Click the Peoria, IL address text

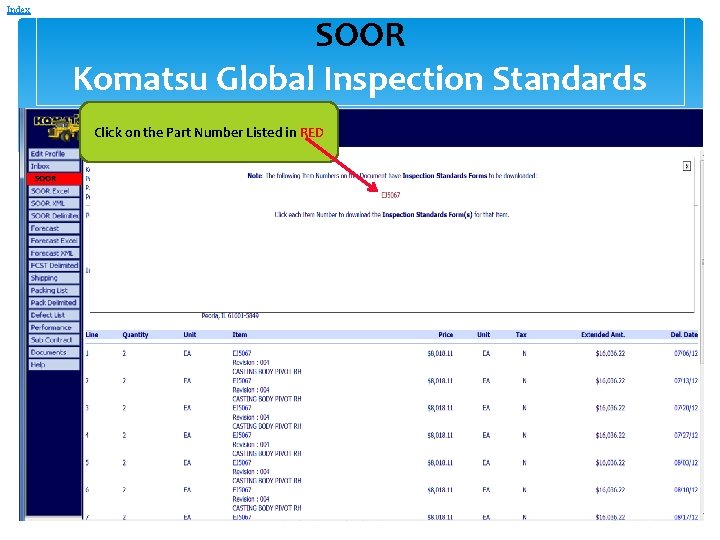point(230,316)
